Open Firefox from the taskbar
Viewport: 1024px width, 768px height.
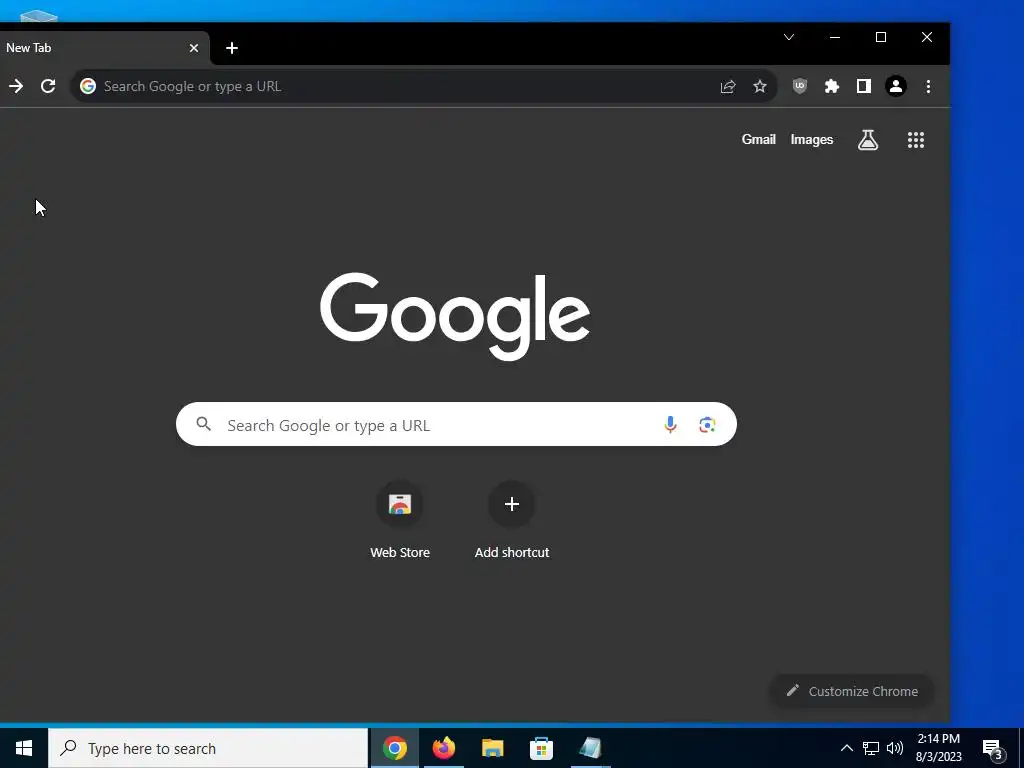pos(444,748)
